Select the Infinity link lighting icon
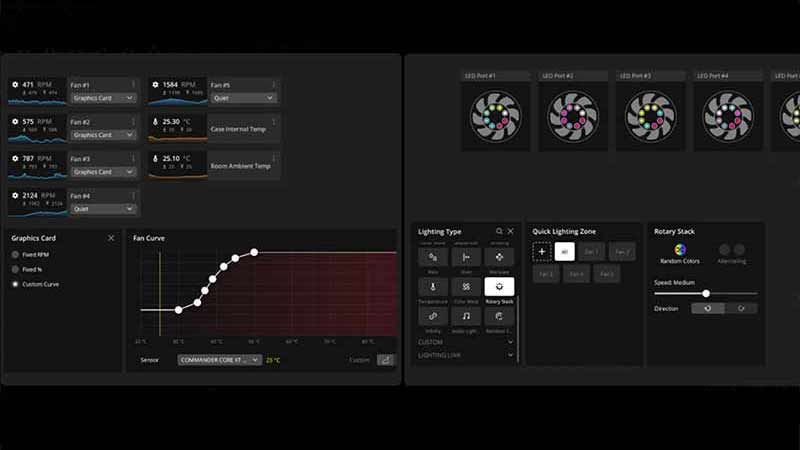The height and width of the screenshot is (450, 800). point(433,316)
